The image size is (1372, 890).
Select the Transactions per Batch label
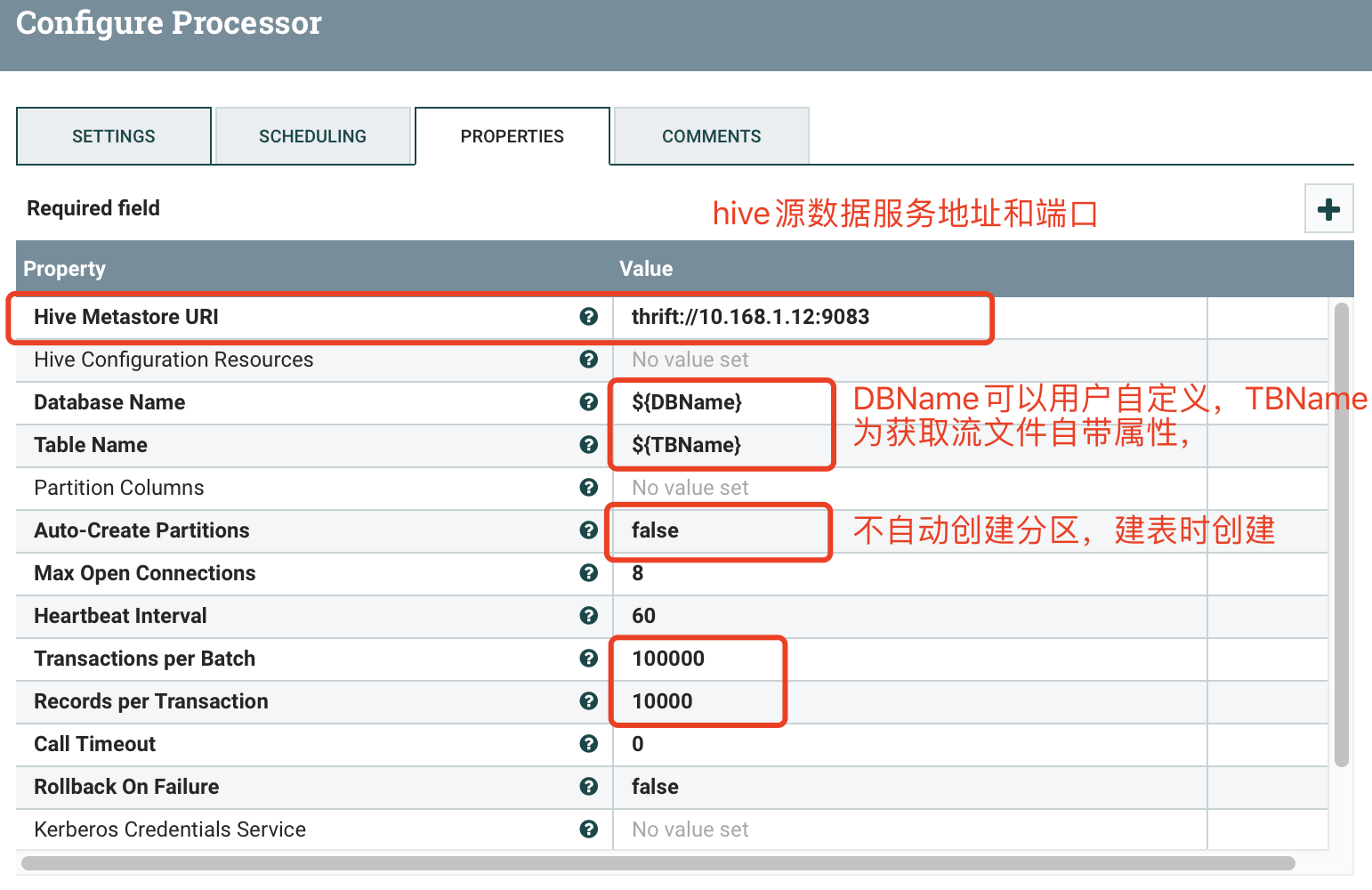(x=145, y=659)
